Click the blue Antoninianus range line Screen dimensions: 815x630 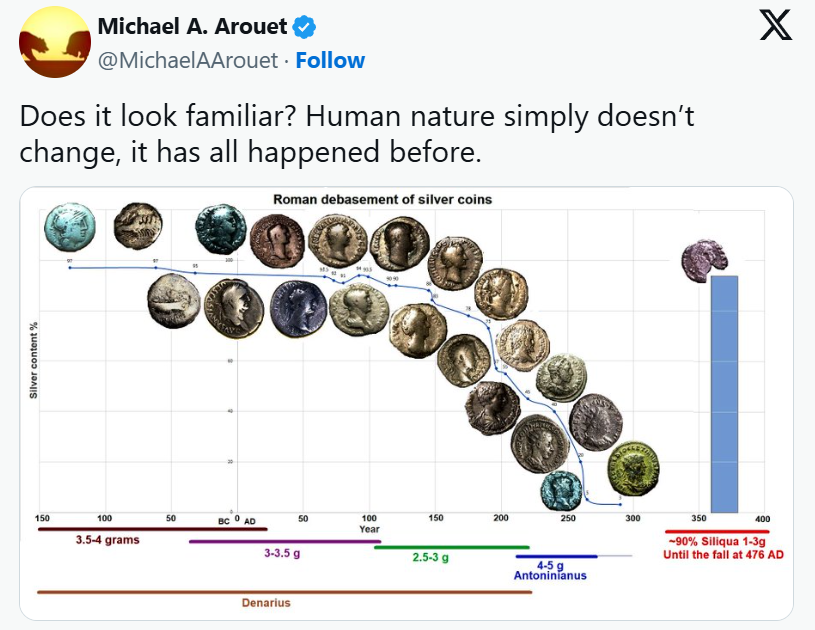pos(556,556)
